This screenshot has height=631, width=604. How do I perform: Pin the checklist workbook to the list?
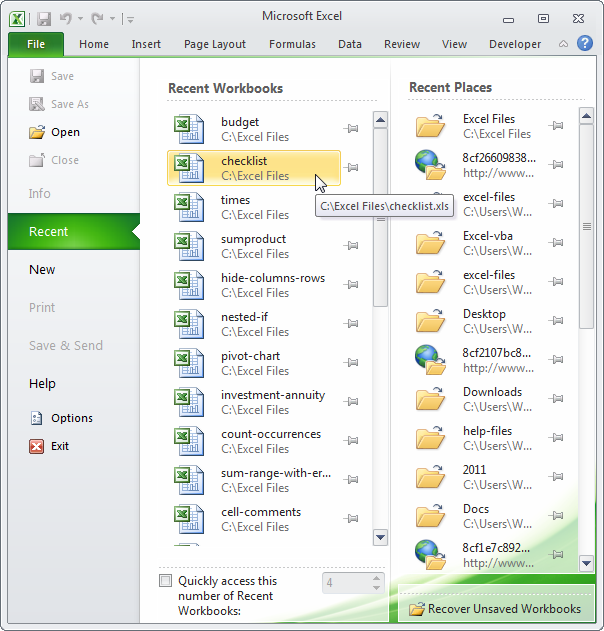pos(351,167)
